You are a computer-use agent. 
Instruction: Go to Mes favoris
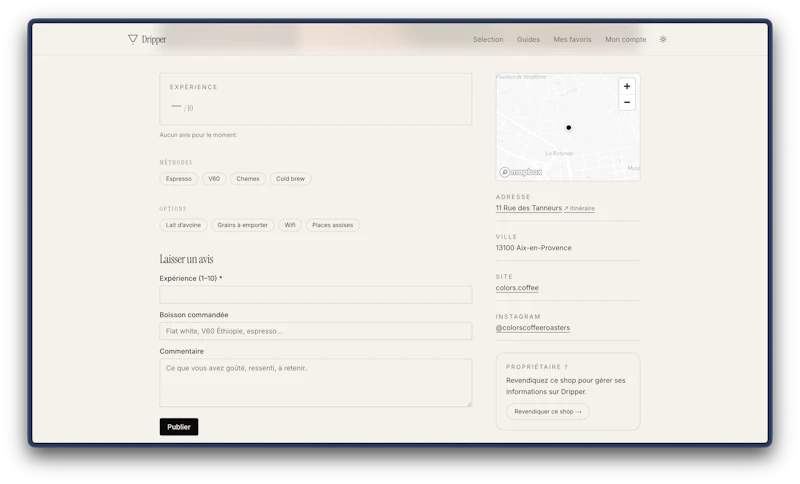pos(572,39)
